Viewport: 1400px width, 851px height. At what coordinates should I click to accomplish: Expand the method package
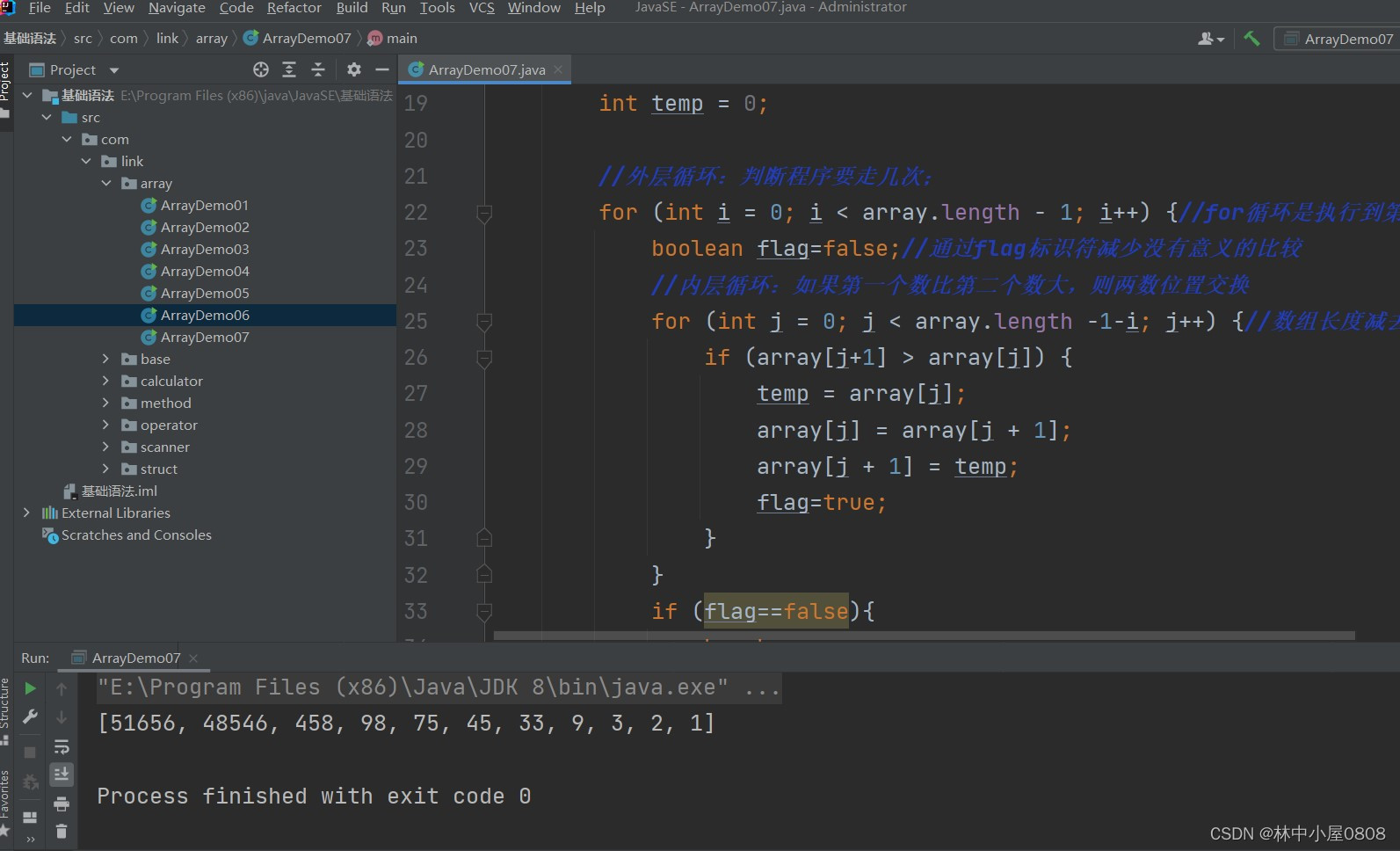click(x=105, y=403)
